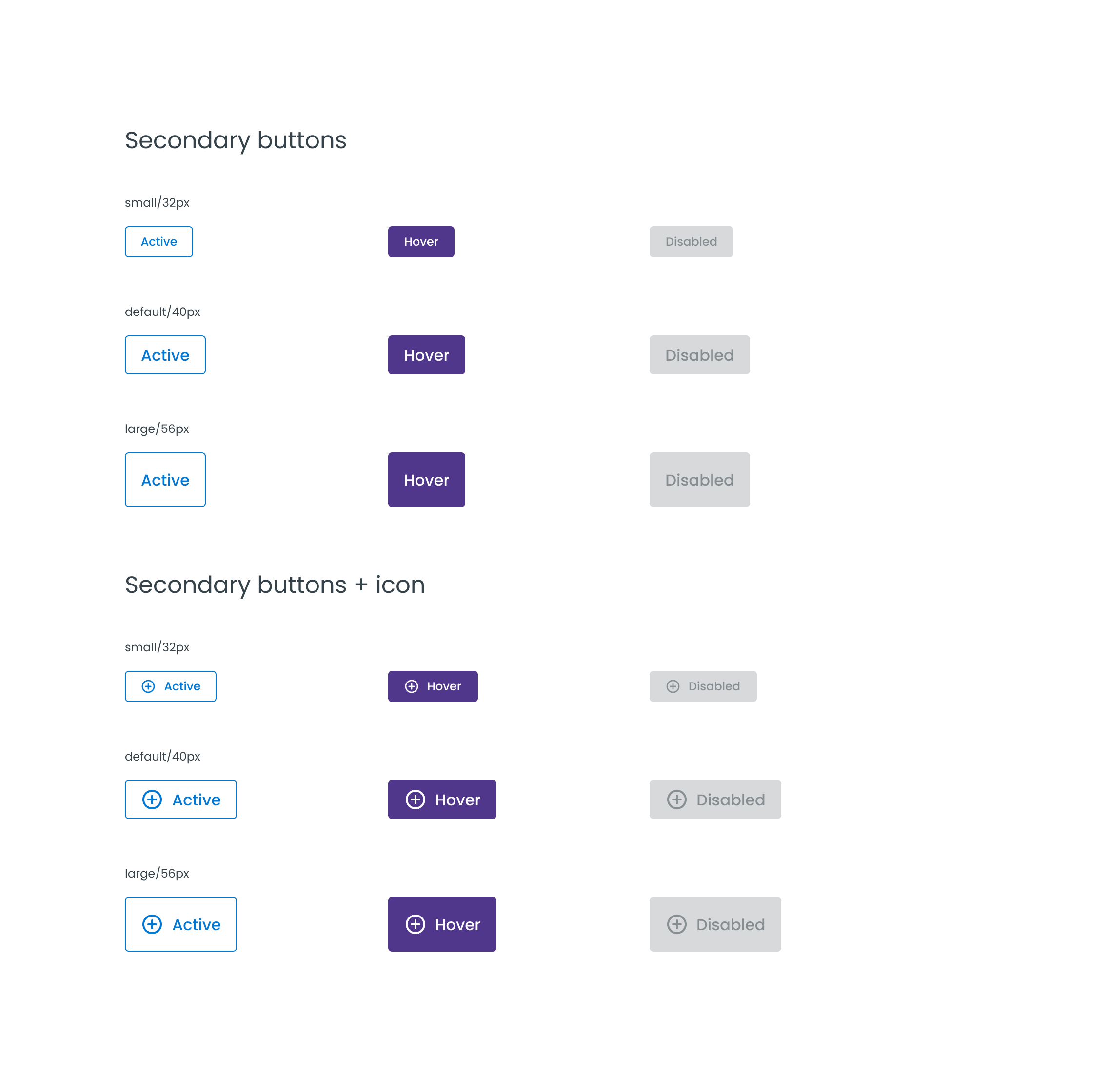Click plus icon in small Active button
Image resolution: width=1108 pixels, height=1092 pixels.
coord(148,686)
